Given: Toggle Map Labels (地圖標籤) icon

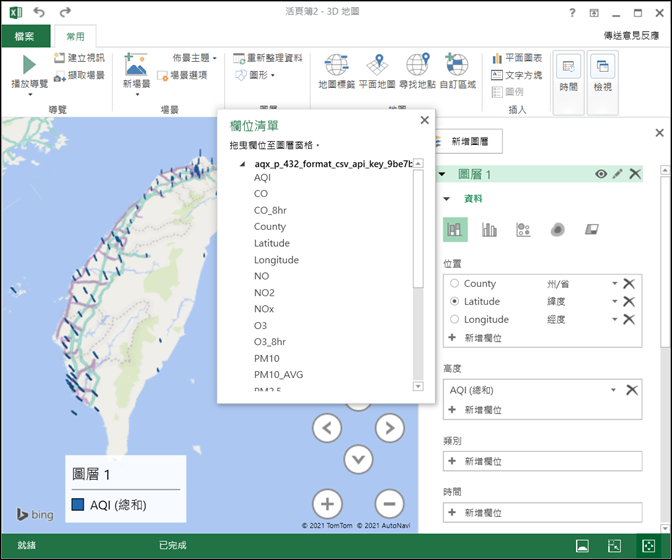Looking at the screenshot, I should pyautogui.click(x=336, y=64).
